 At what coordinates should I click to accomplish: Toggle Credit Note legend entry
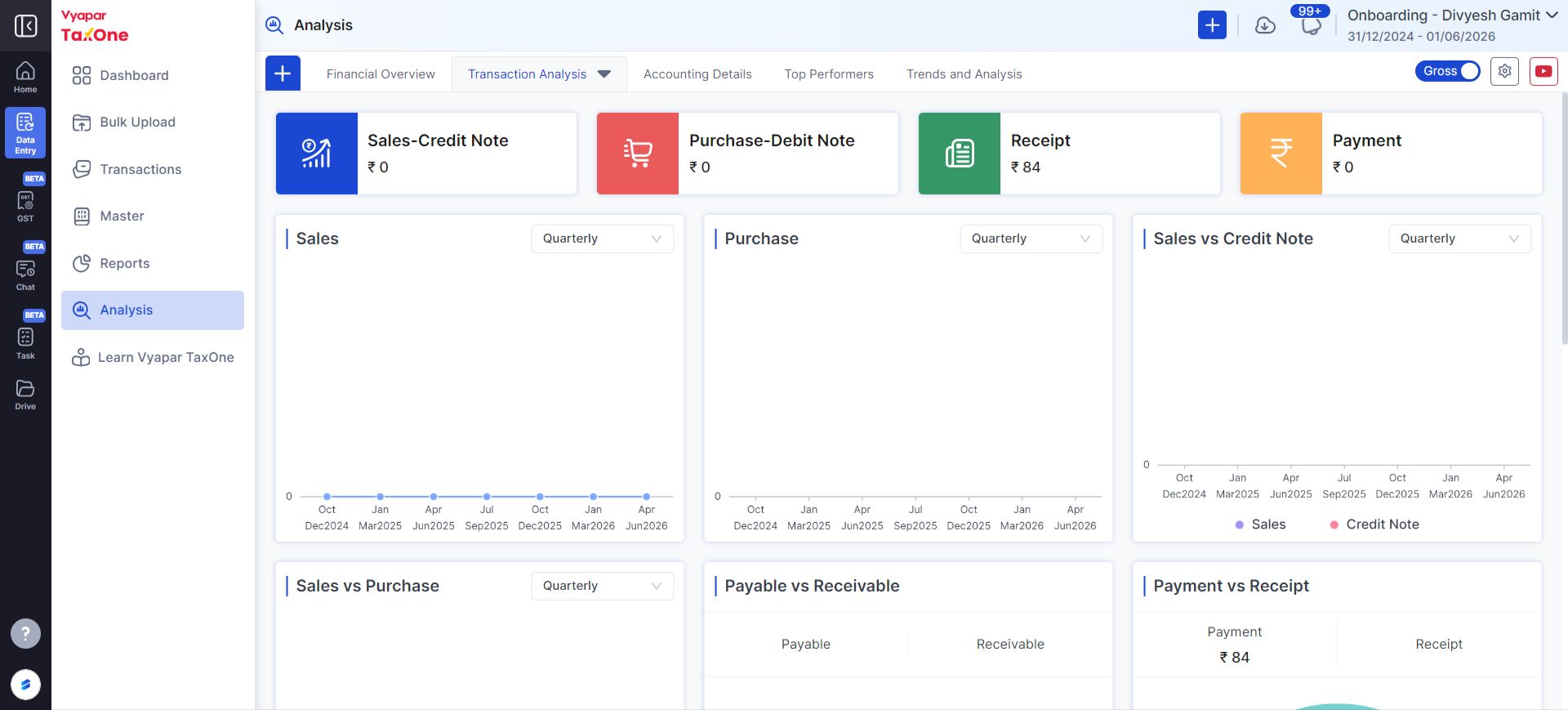pos(1374,525)
